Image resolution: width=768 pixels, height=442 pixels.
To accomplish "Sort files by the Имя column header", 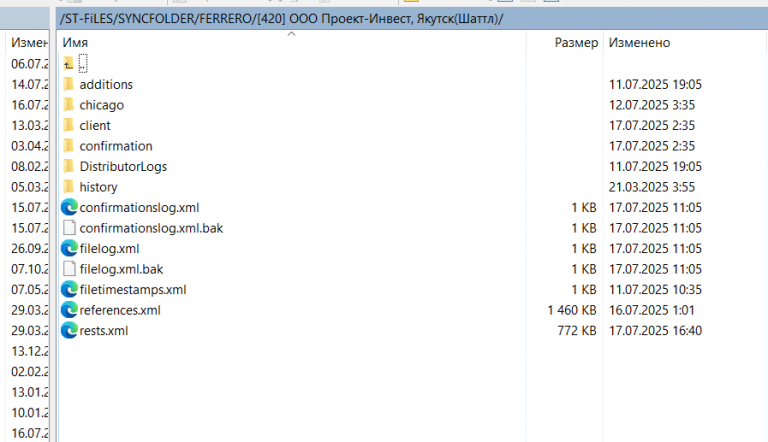I will point(75,43).
